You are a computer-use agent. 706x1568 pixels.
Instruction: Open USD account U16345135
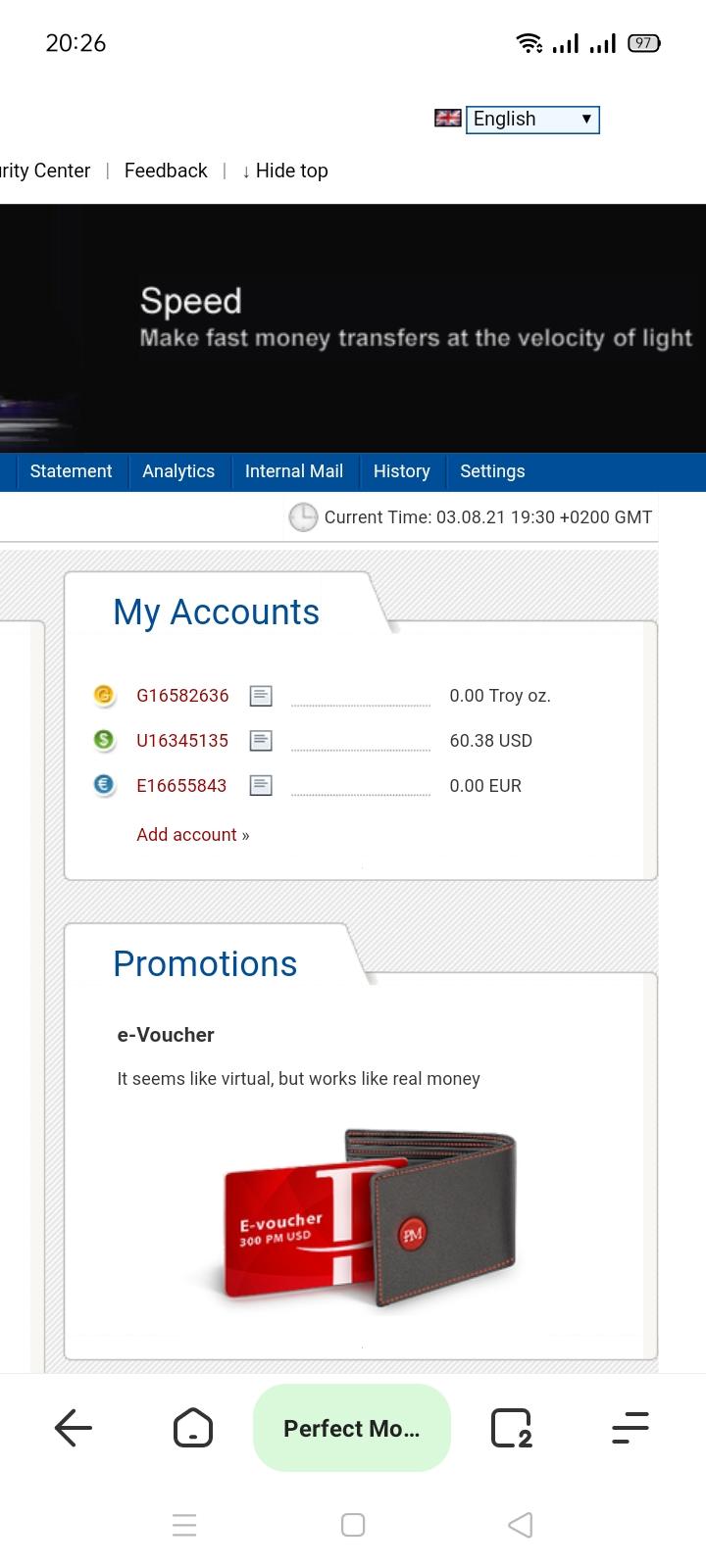pos(182,741)
